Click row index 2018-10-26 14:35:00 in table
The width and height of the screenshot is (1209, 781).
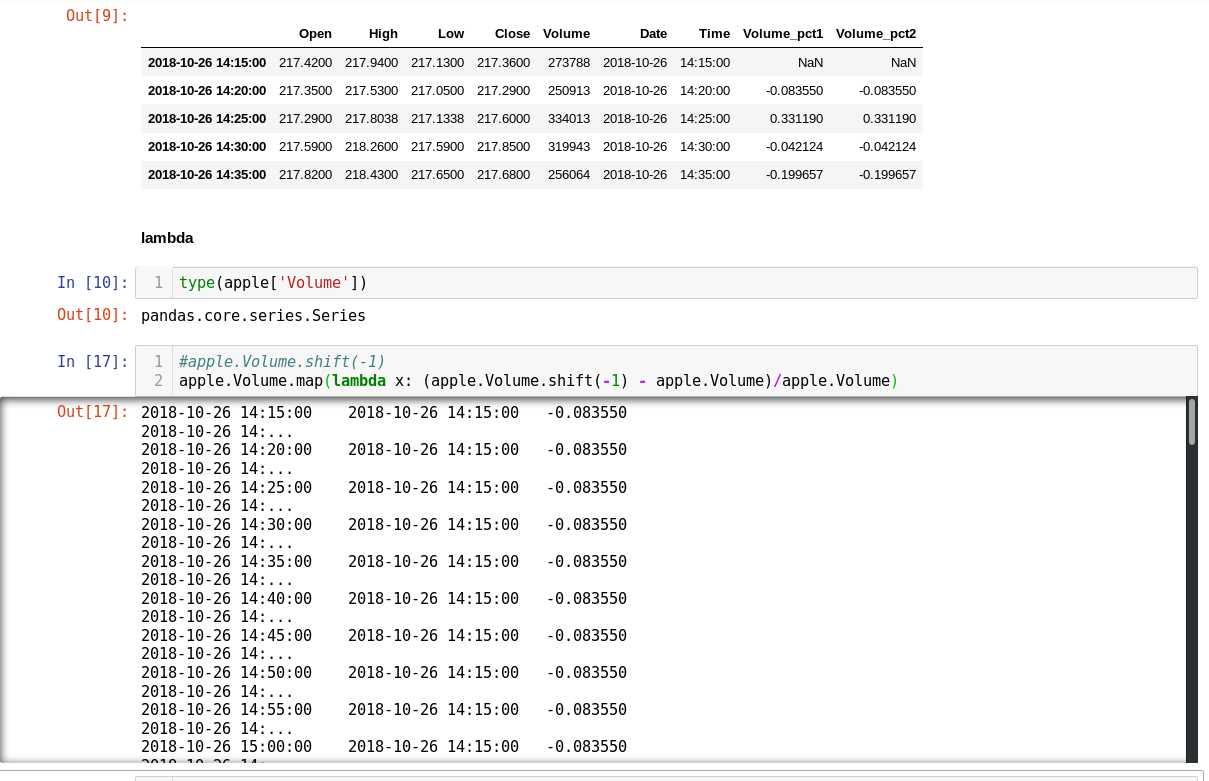click(207, 174)
